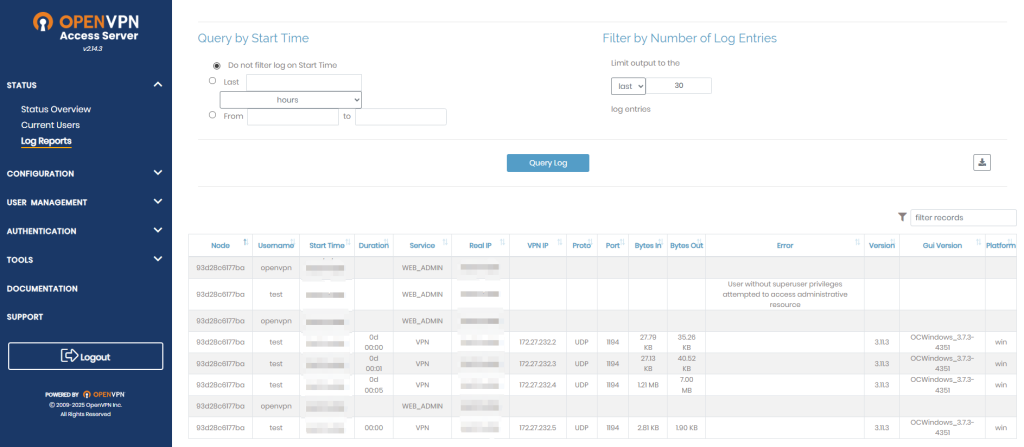
Task: Sort table by Node column arrows
Action: [x=245, y=244]
